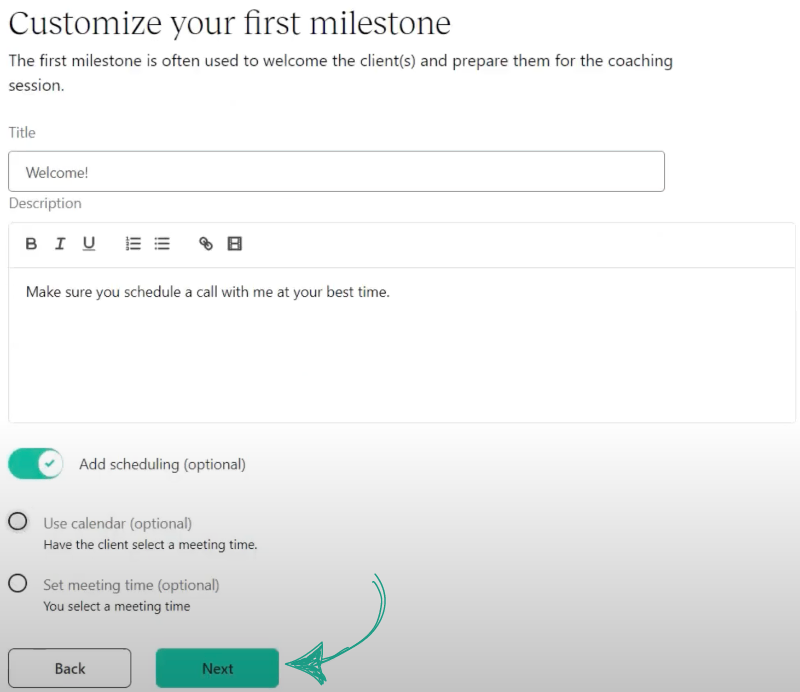
Task: Turn off the Add scheduling switch
Action: tap(36, 464)
